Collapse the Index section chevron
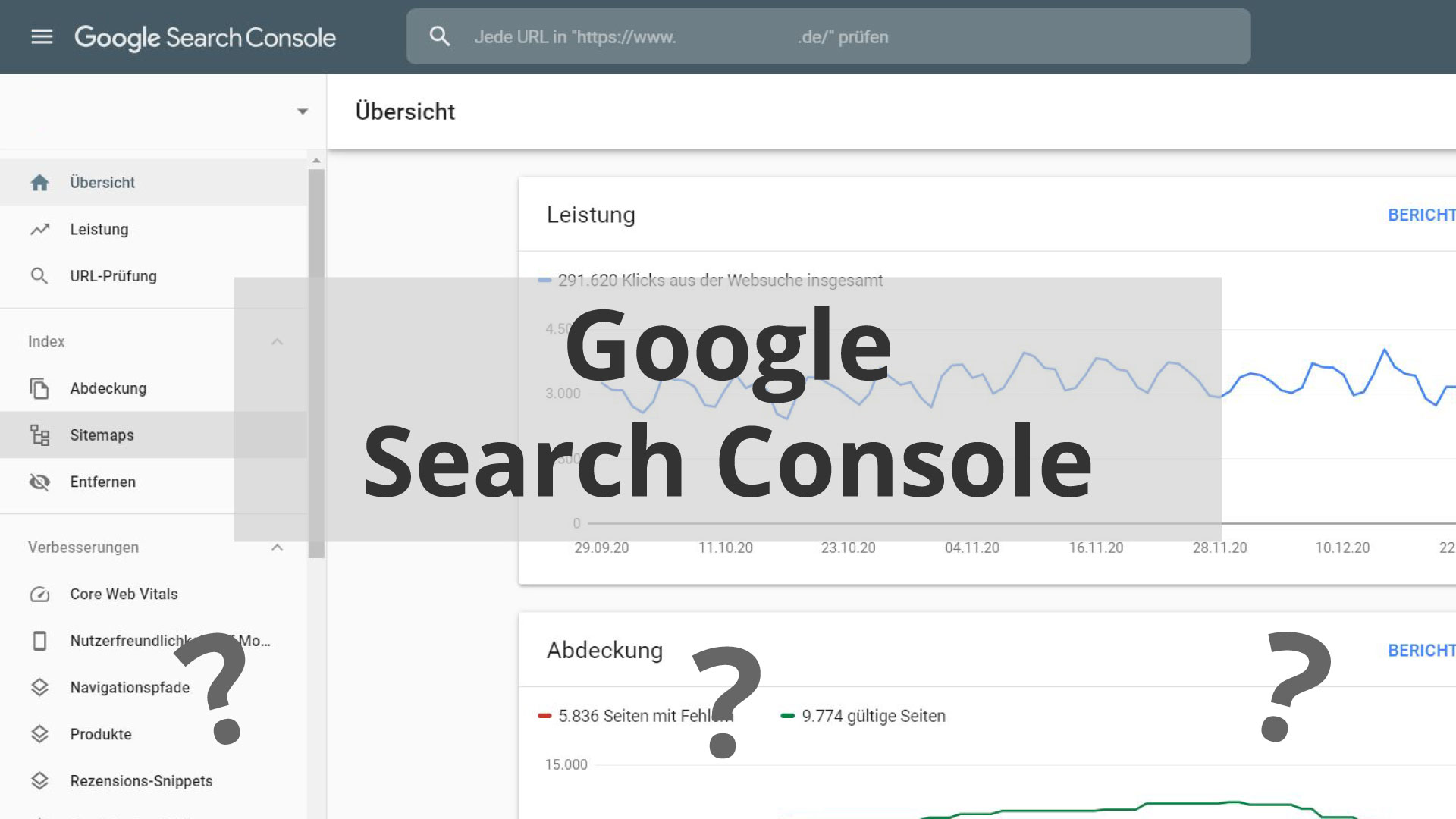Viewport: 1456px width, 819px height. [x=277, y=342]
